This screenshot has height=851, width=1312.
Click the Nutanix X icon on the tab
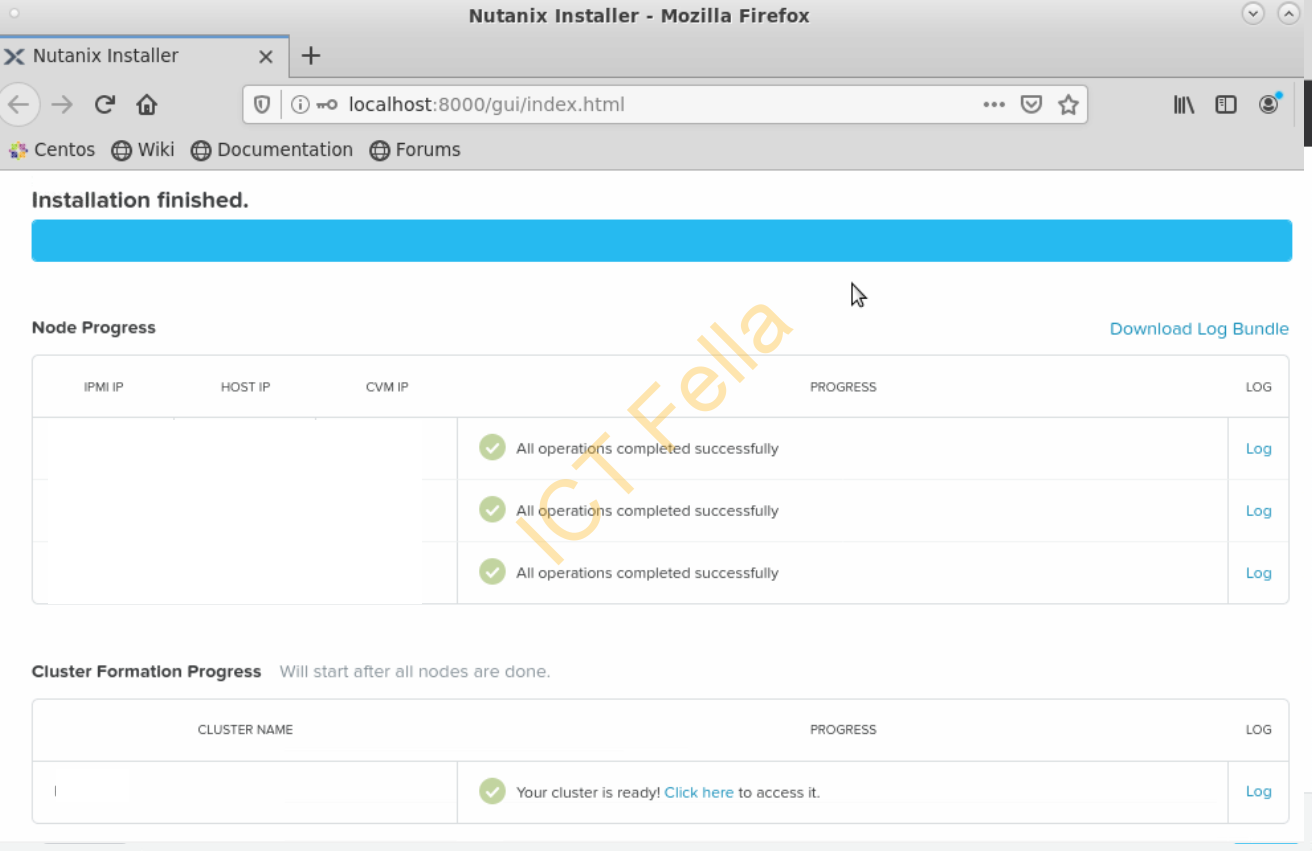[x=14, y=56]
